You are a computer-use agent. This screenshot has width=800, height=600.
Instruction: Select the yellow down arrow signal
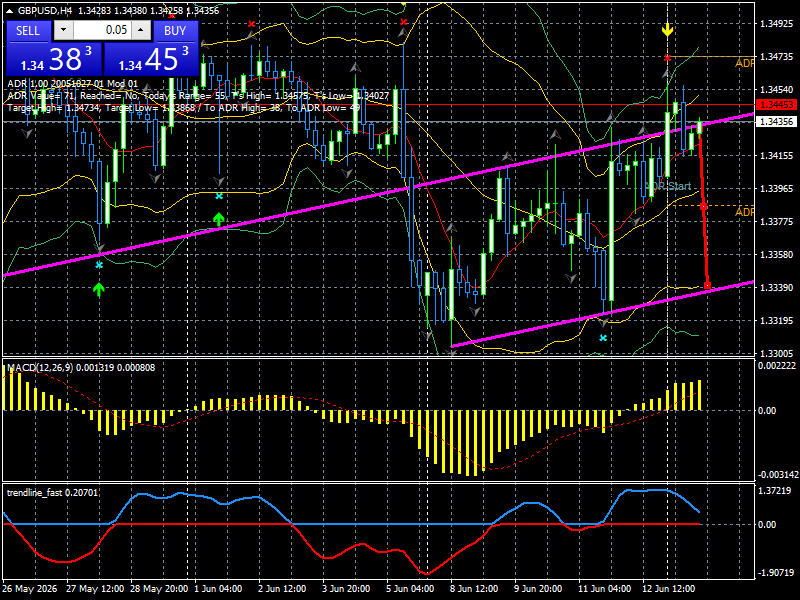pyautogui.click(x=667, y=30)
